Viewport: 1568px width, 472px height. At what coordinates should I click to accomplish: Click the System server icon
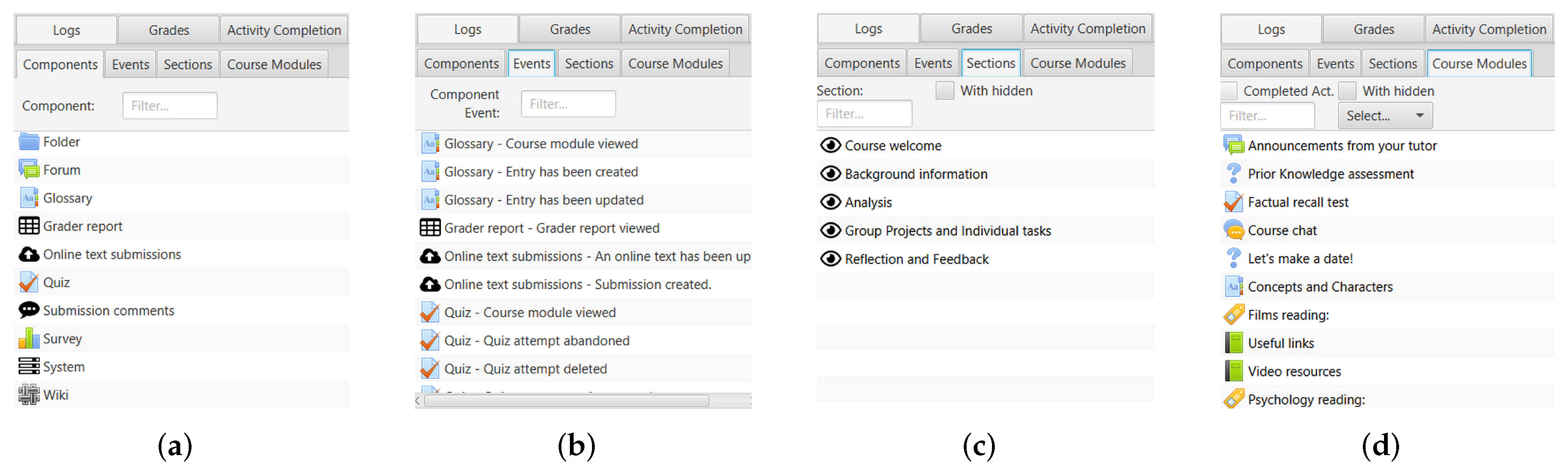29,367
